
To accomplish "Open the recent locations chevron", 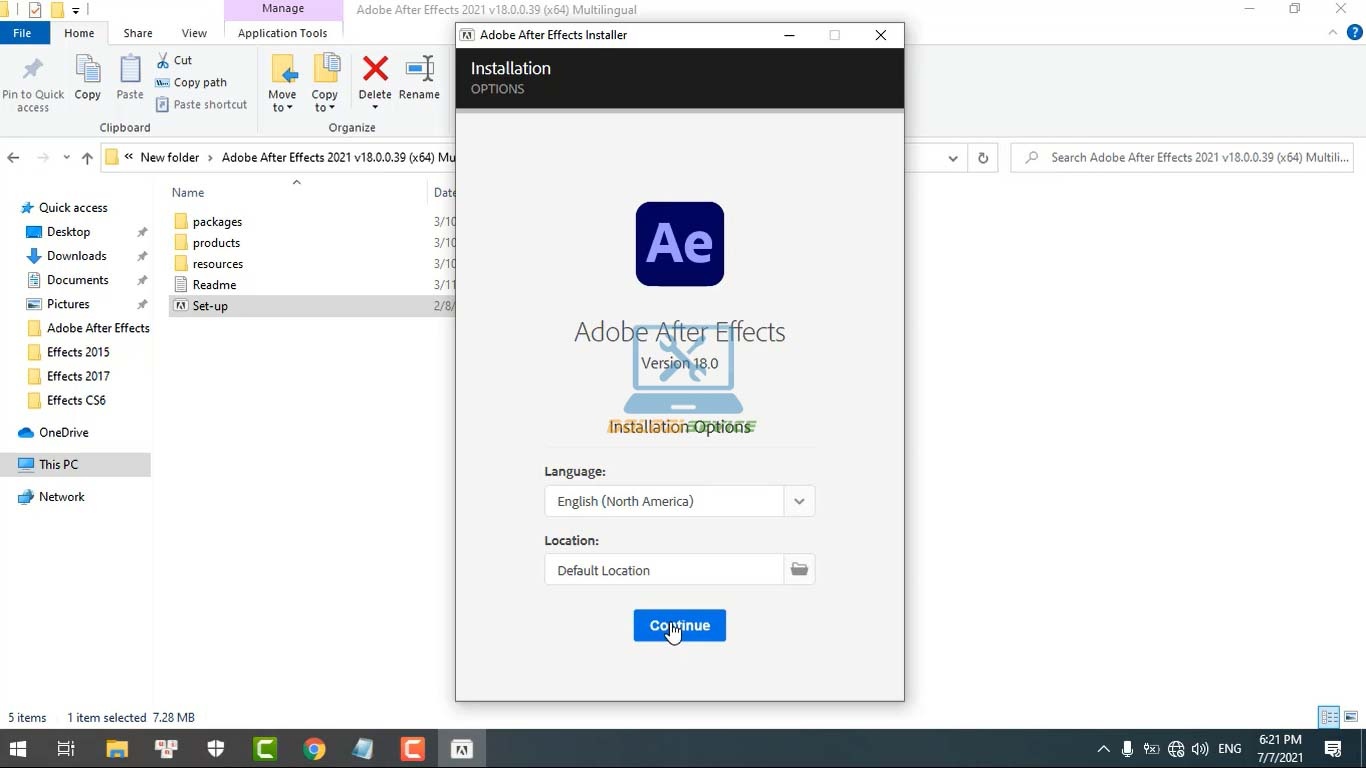I will 66,157.
